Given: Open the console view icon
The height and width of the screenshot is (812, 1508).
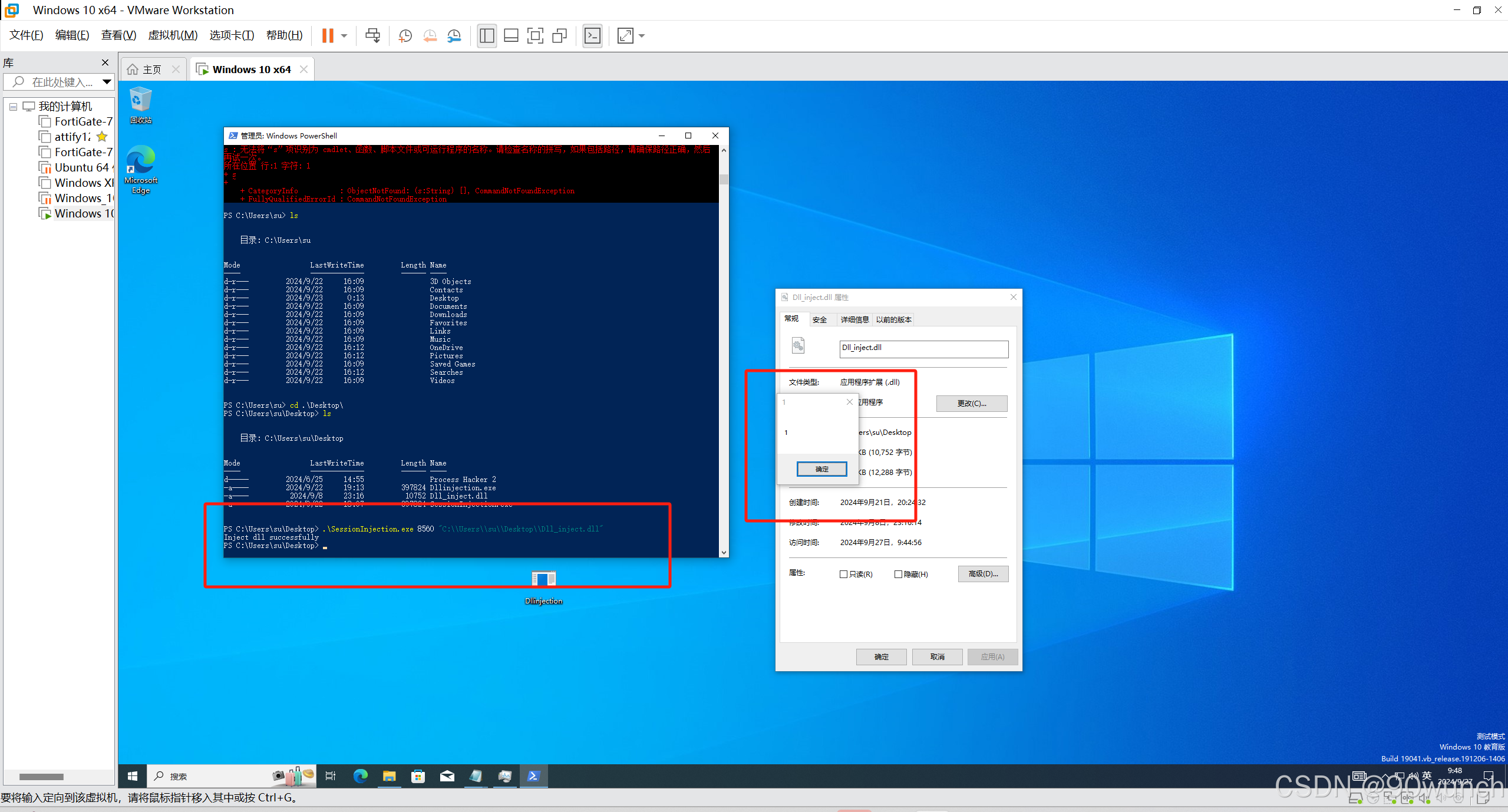Looking at the screenshot, I should click(592, 36).
